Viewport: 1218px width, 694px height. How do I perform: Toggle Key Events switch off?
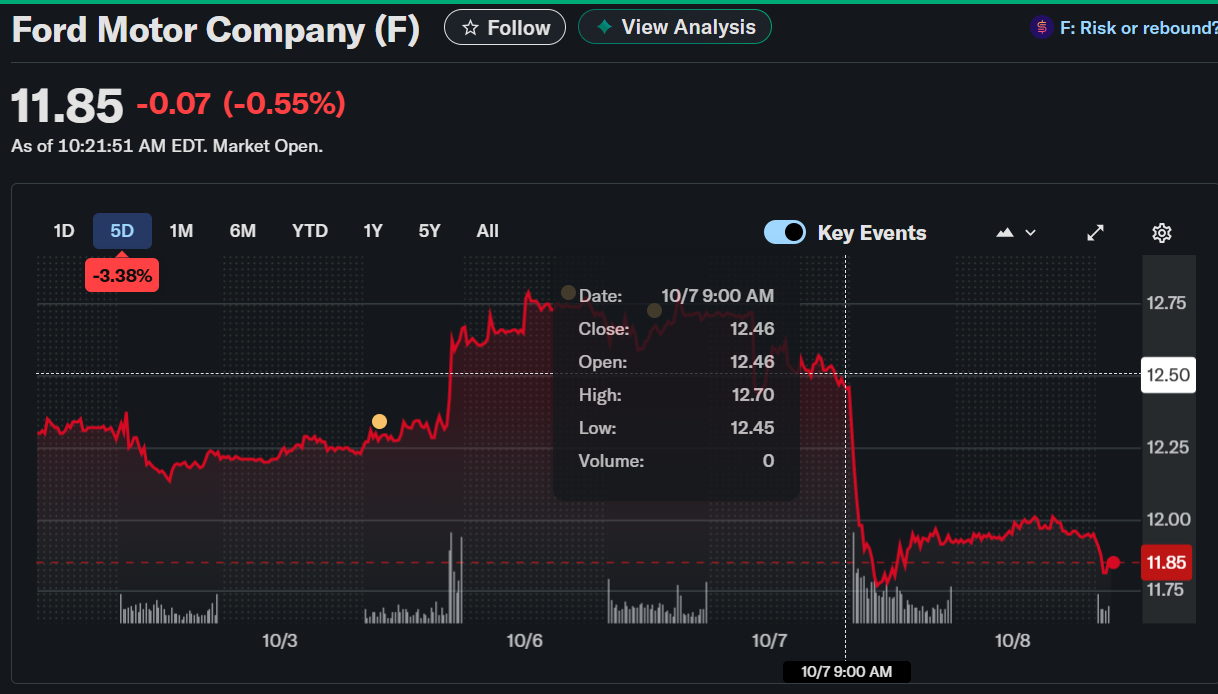(x=785, y=232)
